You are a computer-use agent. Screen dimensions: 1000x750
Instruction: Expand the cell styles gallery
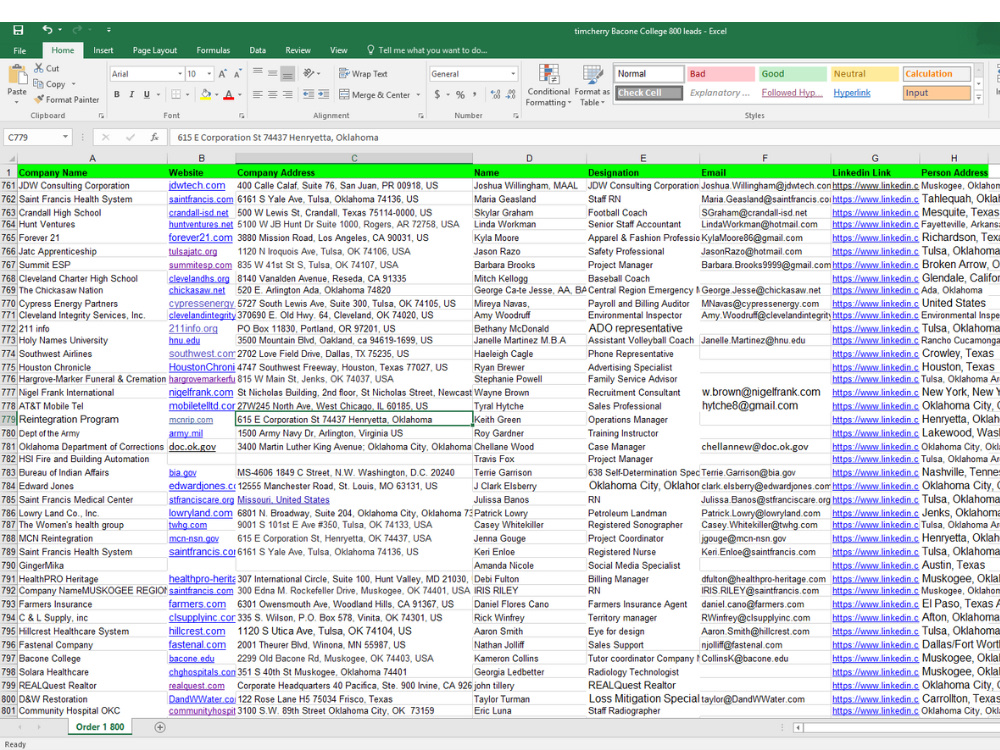[x=978, y=98]
